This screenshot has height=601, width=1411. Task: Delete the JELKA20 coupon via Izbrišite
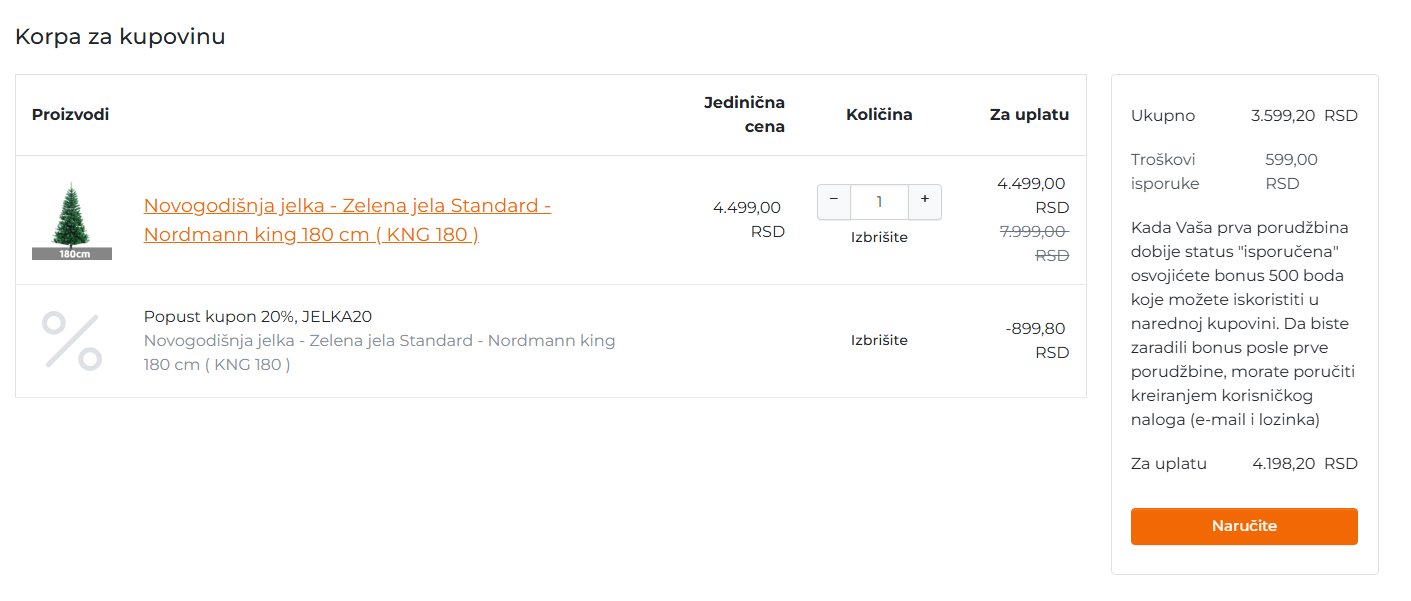879,340
